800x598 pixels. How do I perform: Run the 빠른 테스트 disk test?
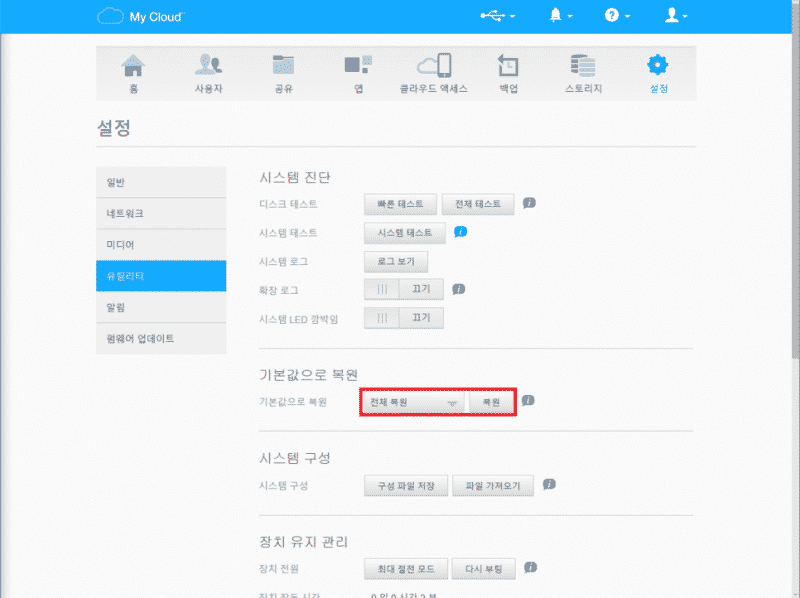pos(401,204)
